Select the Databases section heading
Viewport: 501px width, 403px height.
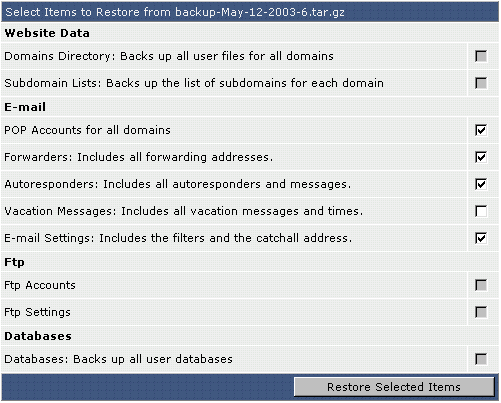(x=38, y=336)
